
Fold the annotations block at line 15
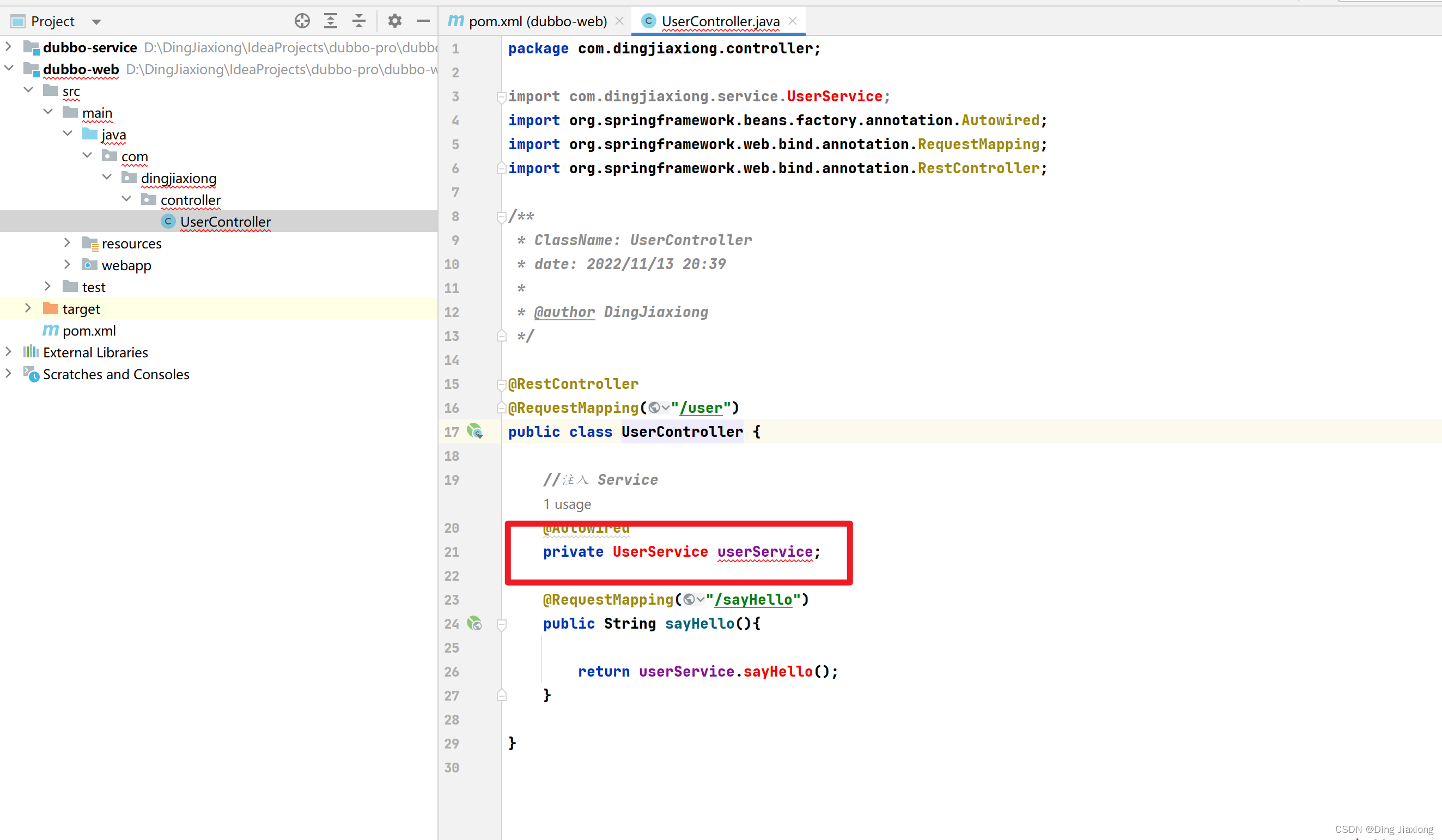click(501, 385)
